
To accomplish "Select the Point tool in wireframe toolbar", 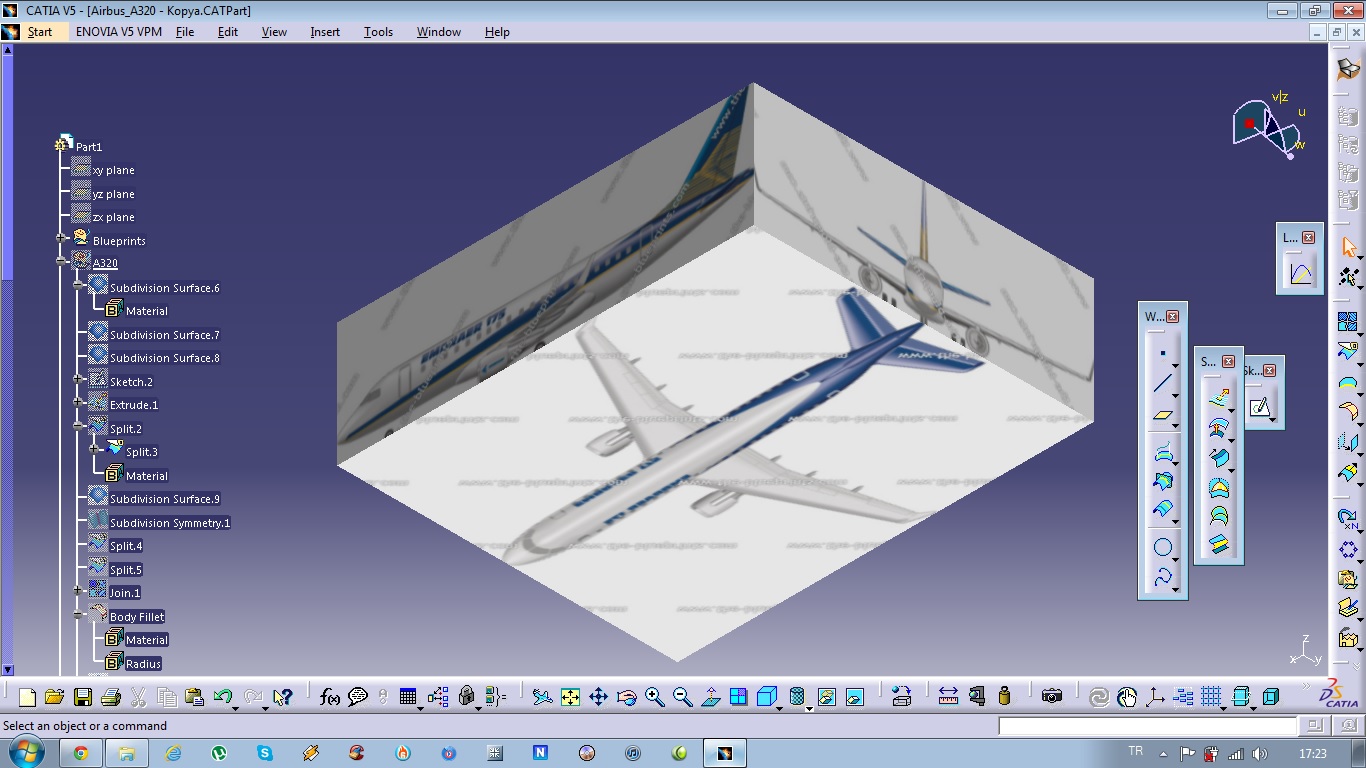I will point(1162,353).
